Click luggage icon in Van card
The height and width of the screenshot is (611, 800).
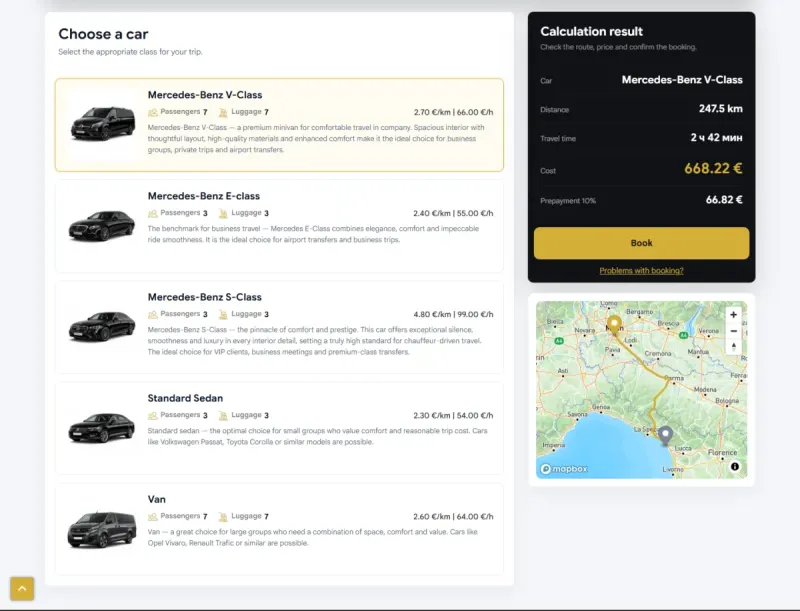223,517
